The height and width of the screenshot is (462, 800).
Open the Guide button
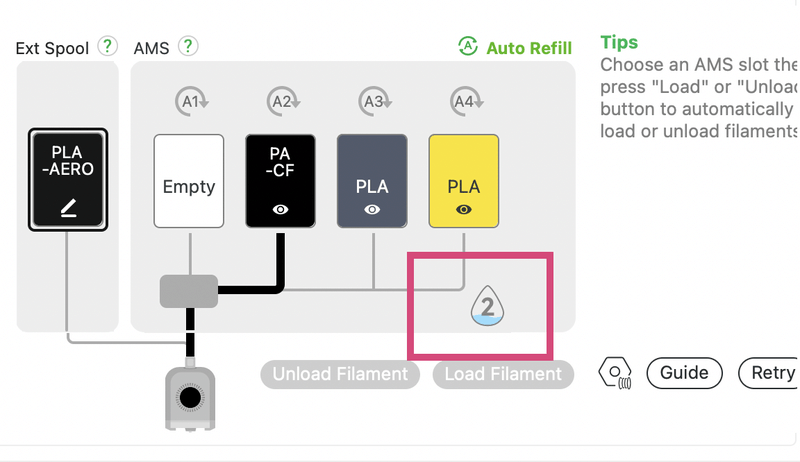pos(684,373)
